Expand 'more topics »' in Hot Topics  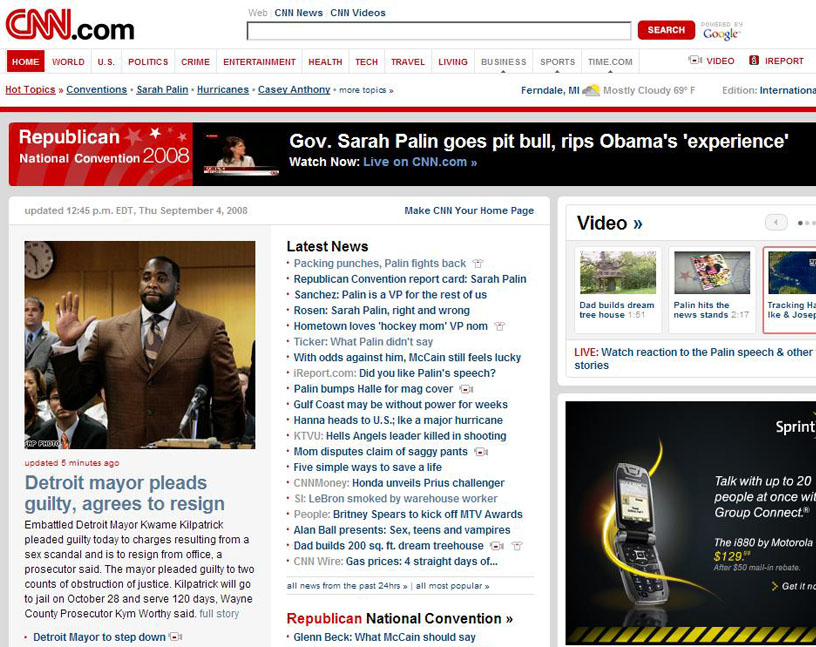pos(366,90)
